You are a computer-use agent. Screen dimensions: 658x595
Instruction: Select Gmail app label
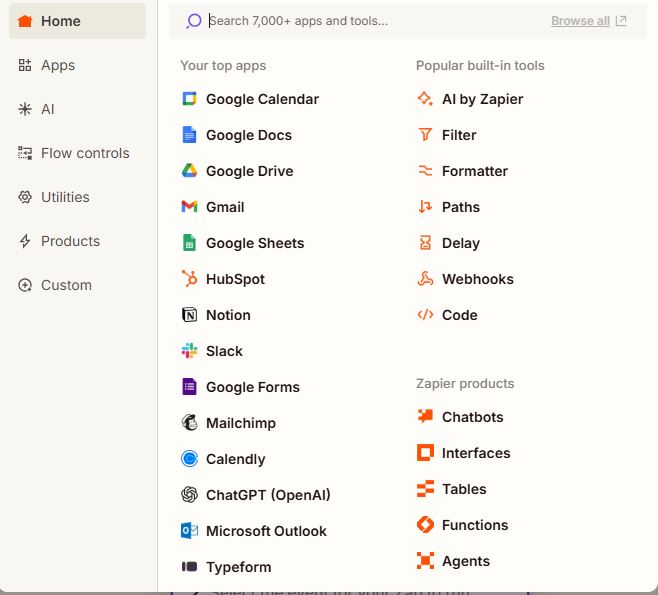(x=225, y=207)
